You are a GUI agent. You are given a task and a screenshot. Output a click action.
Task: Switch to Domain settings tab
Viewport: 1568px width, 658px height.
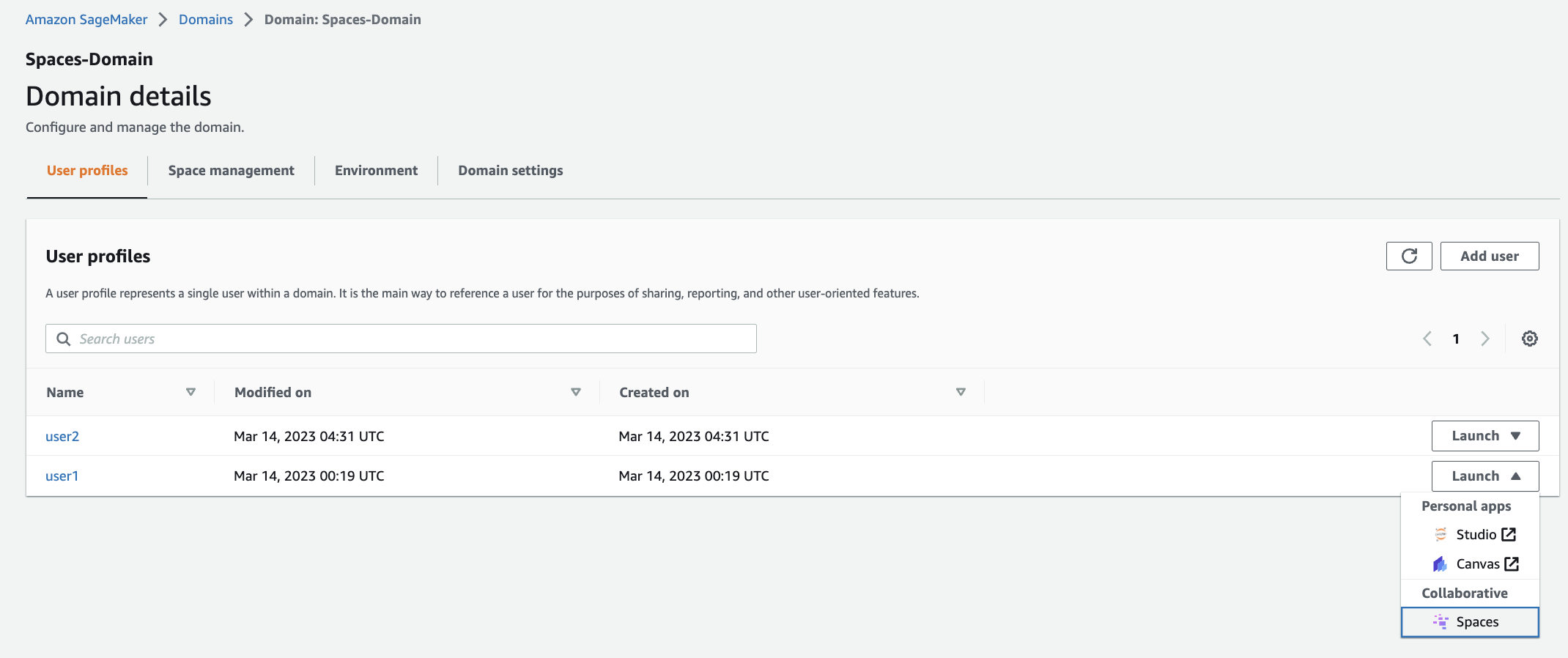pos(511,170)
